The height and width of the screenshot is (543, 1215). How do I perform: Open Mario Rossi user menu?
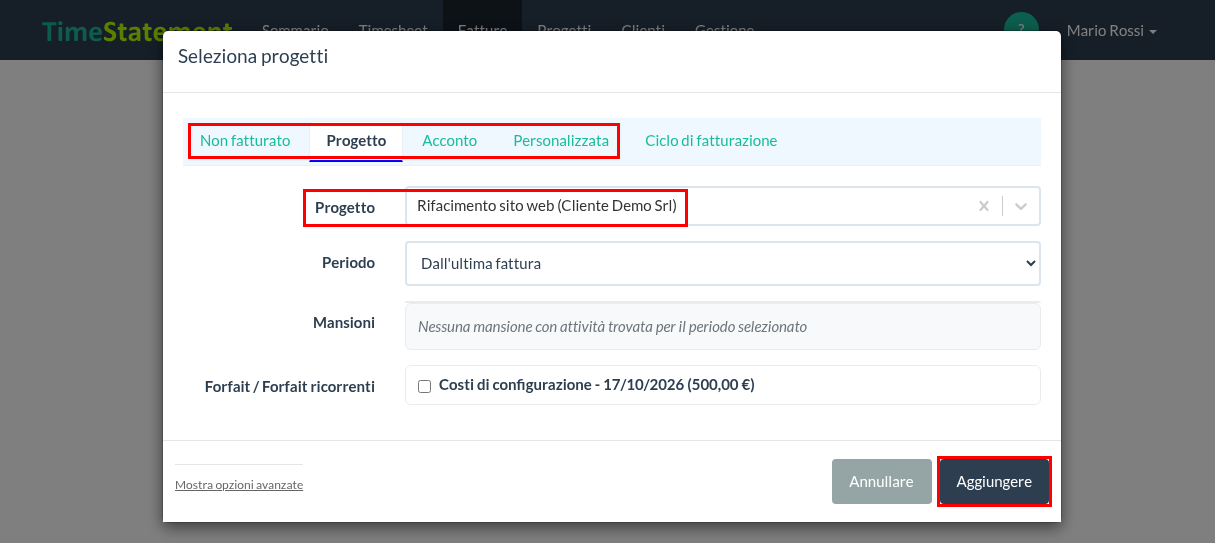[x=1111, y=31]
